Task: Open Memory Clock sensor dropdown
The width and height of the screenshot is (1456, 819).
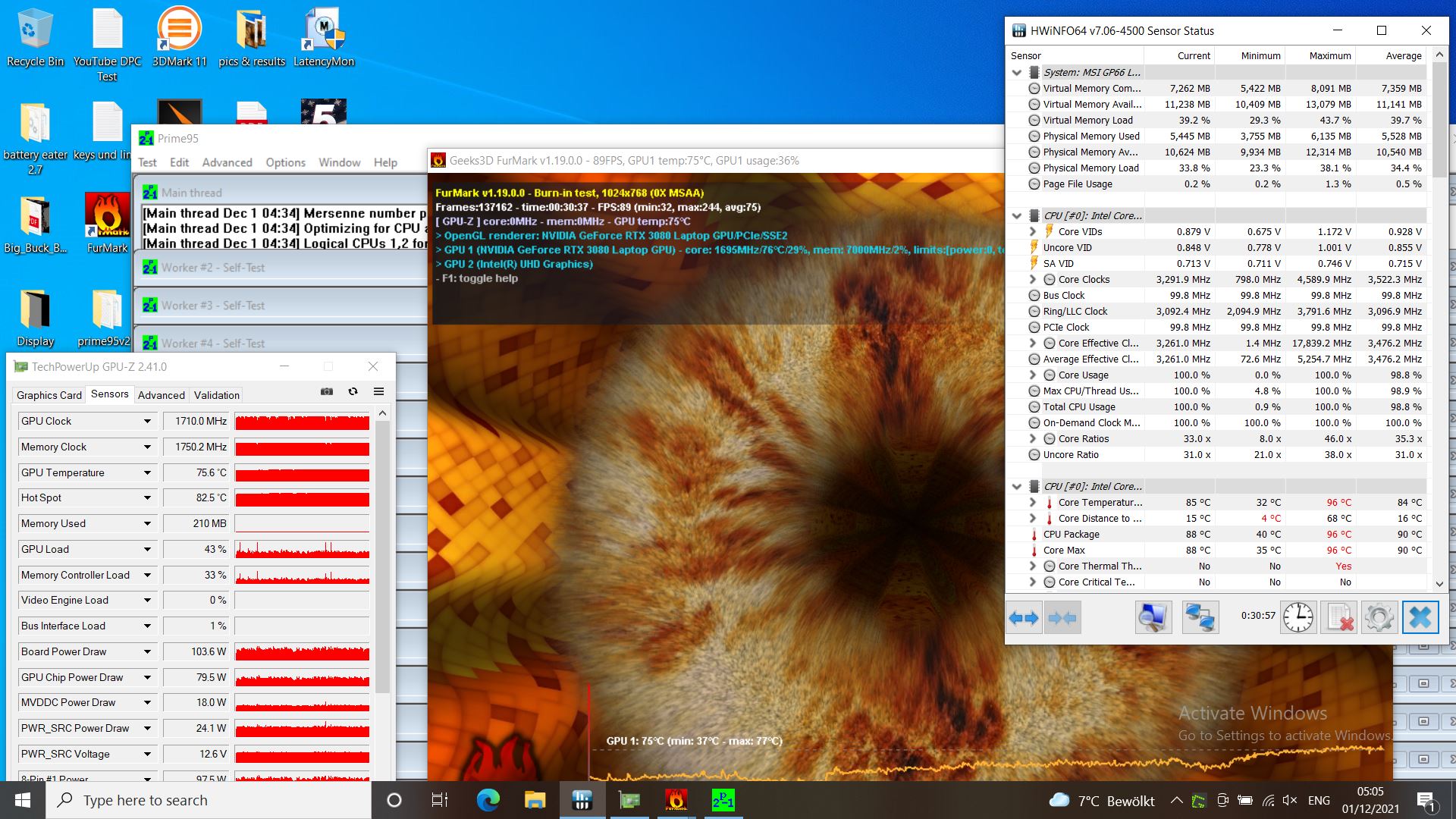Action: [147, 447]
